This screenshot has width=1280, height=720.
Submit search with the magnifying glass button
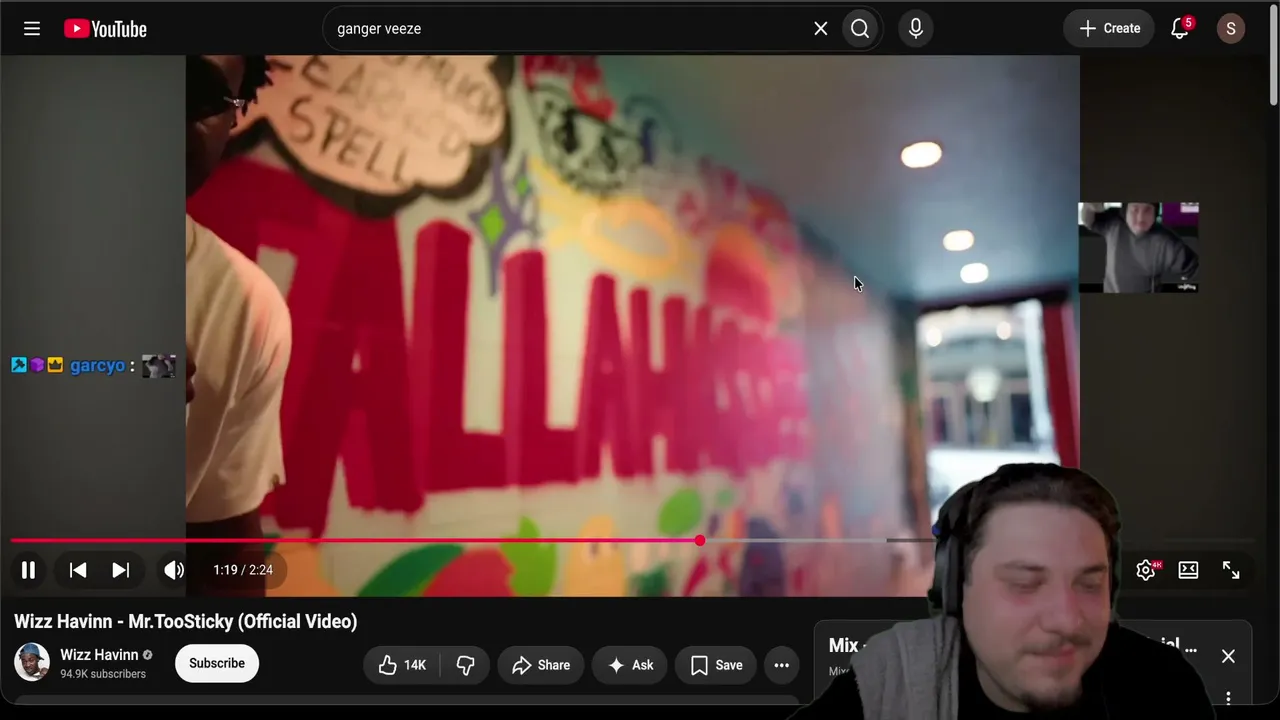[860, 29]
